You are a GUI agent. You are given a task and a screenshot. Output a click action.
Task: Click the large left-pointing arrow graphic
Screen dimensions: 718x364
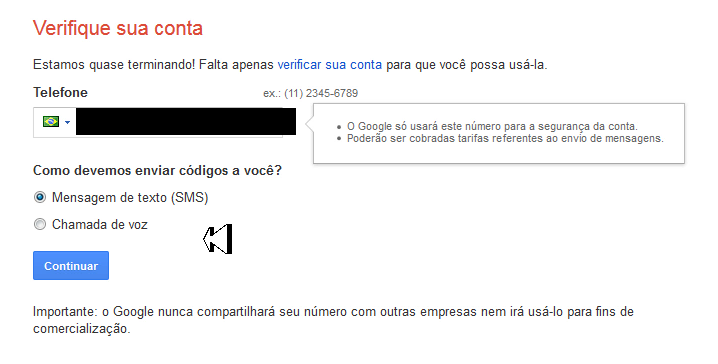[218, 239]
